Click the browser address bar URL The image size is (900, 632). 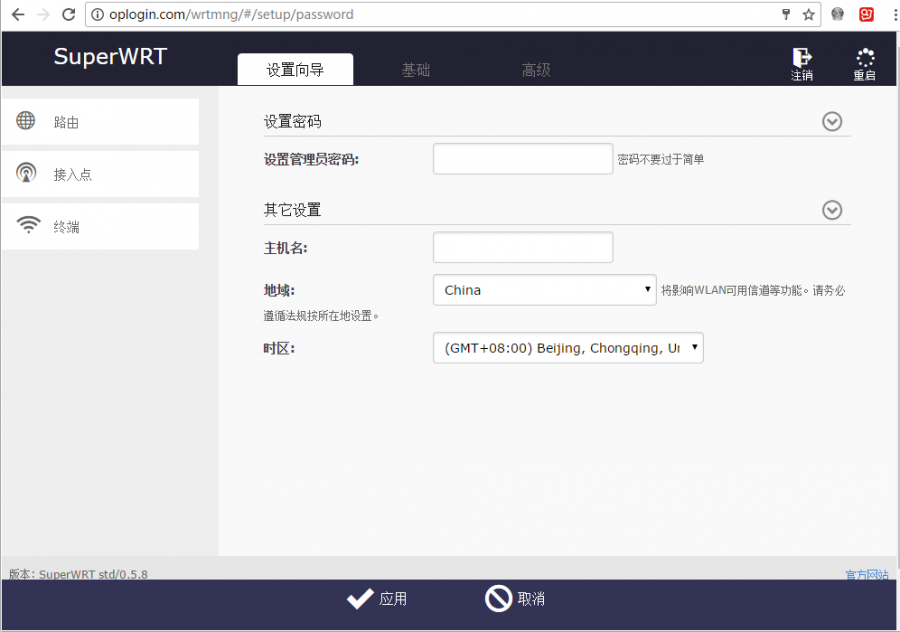click(231, 14)
